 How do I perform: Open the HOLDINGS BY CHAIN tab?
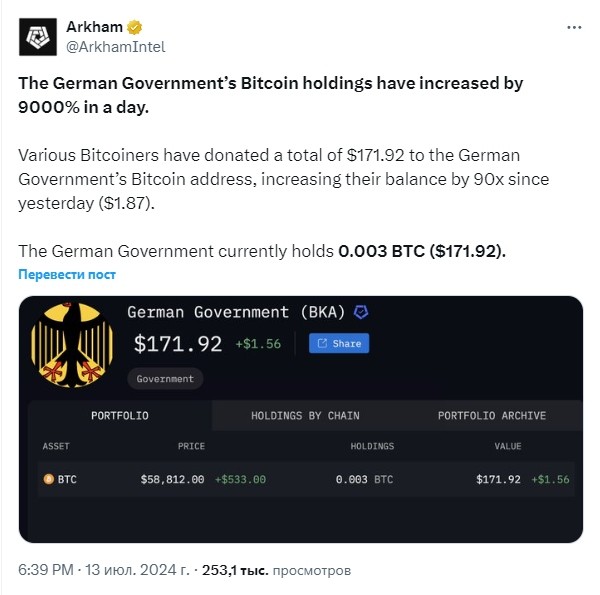click(x=305, y=416)
